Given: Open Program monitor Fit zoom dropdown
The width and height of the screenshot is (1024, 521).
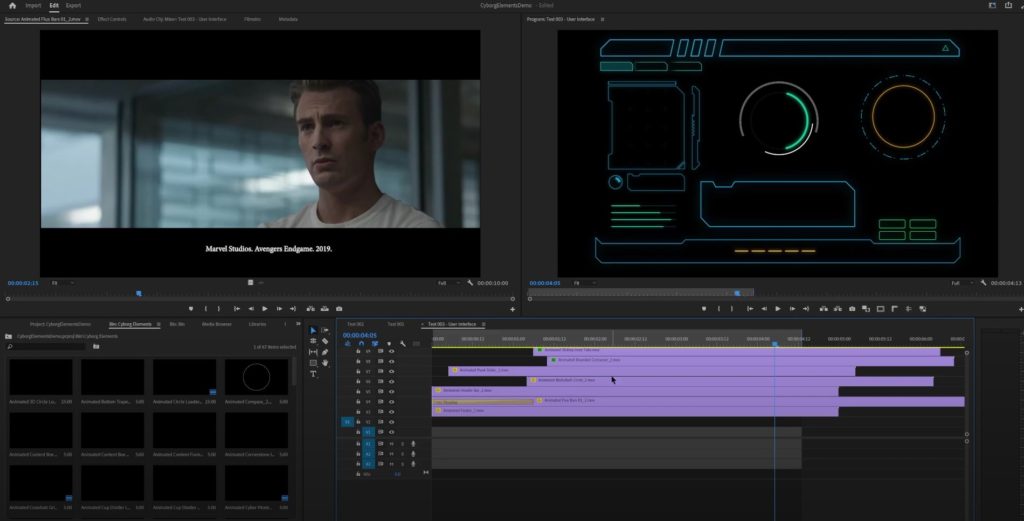Looking at the screenshot, I should click(584, 283).
